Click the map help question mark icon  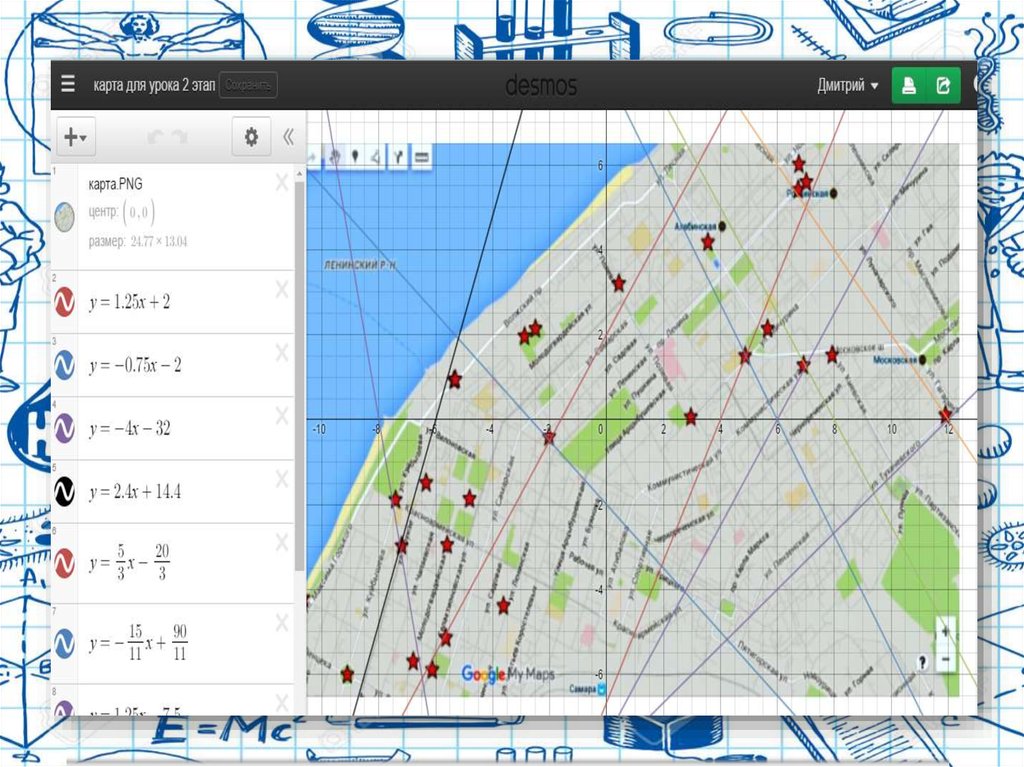point(921,661)
